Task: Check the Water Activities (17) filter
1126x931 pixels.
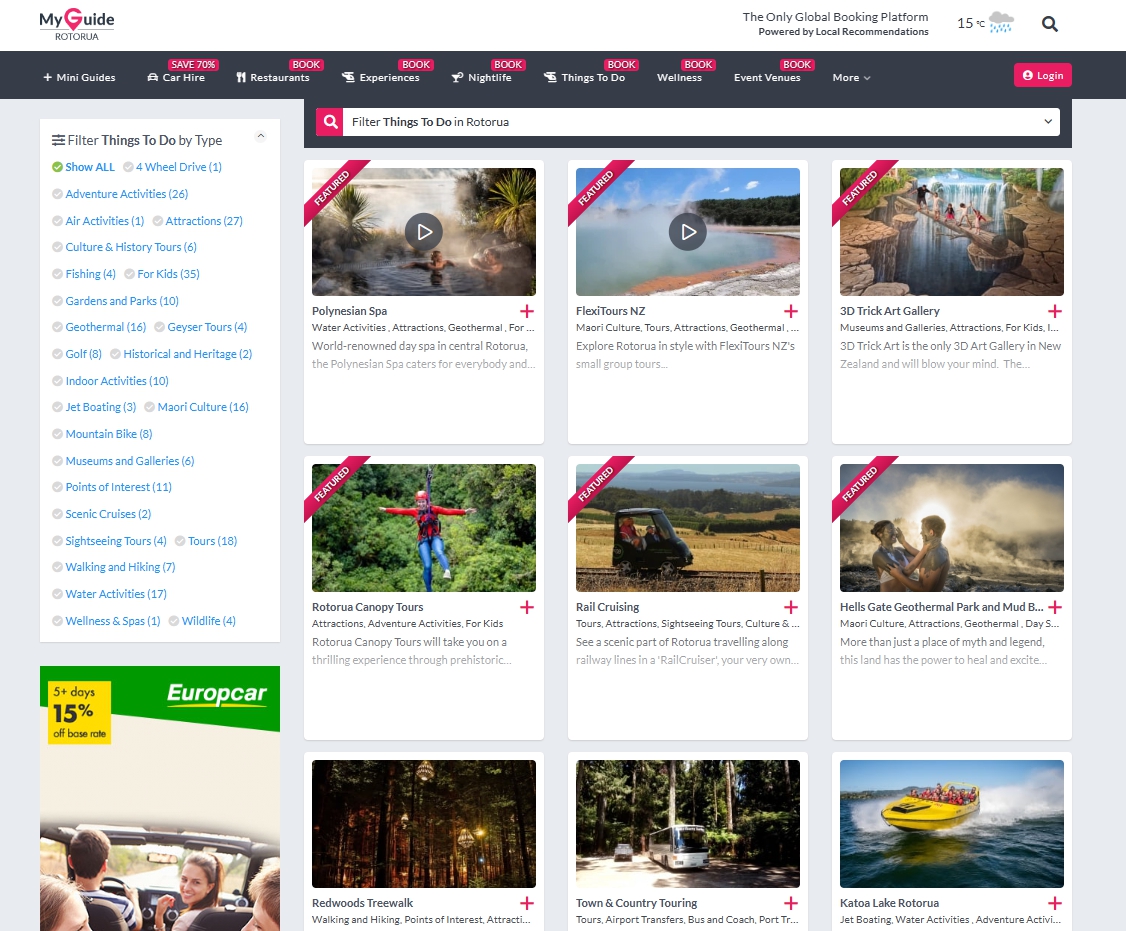Action: pyautogui.click(x=109, y=594)
